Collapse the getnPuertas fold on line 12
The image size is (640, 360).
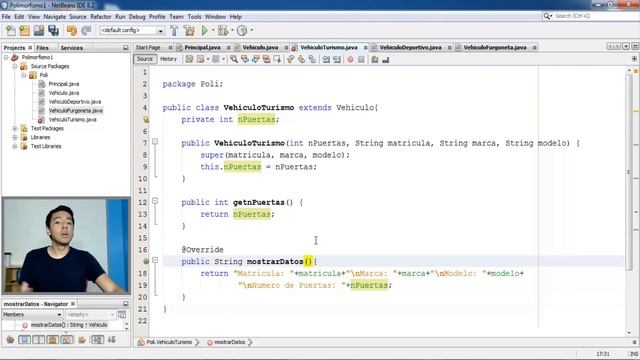tap(155, 201)
